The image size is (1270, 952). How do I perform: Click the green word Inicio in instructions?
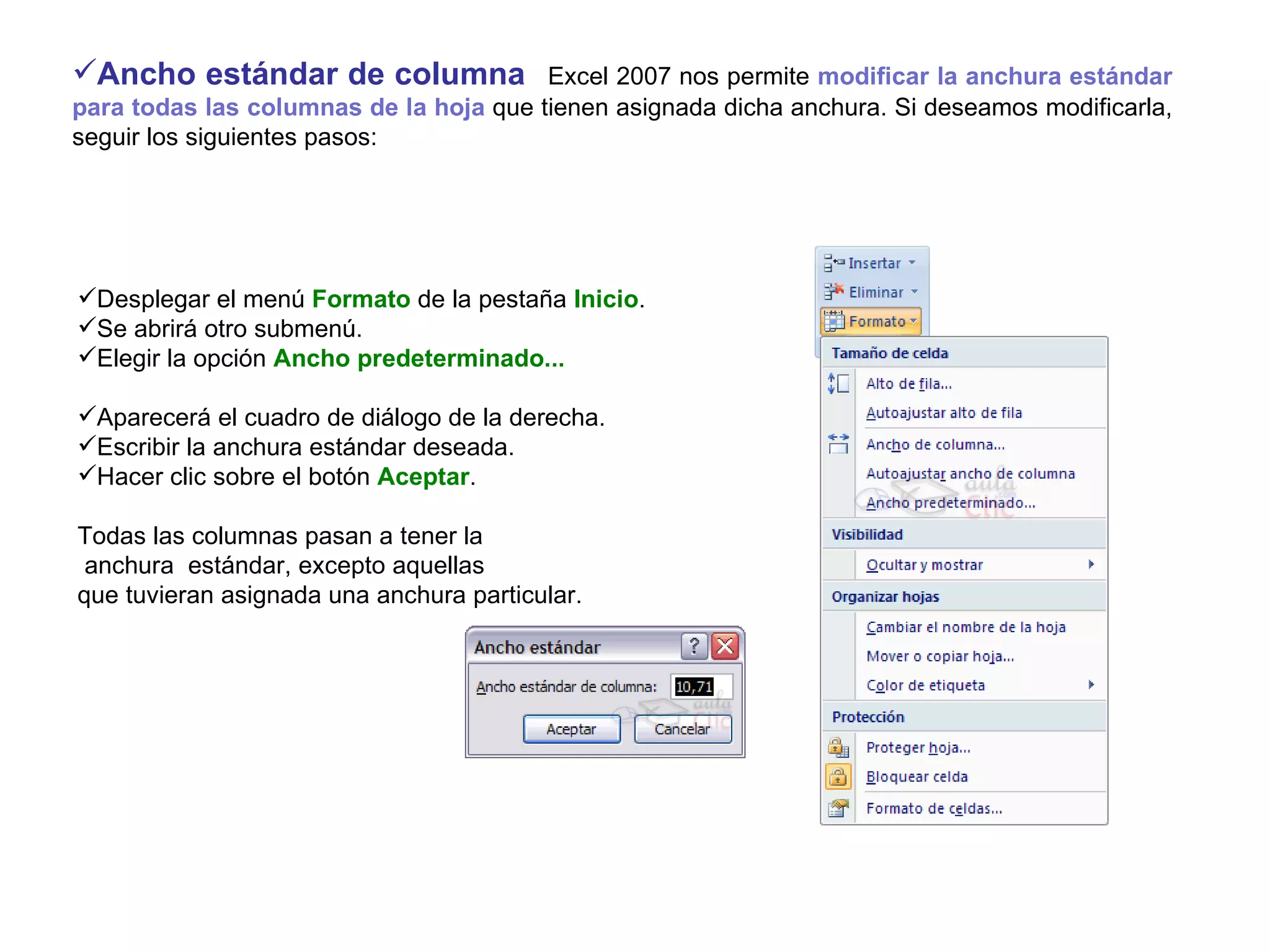(x=606, y=299)
